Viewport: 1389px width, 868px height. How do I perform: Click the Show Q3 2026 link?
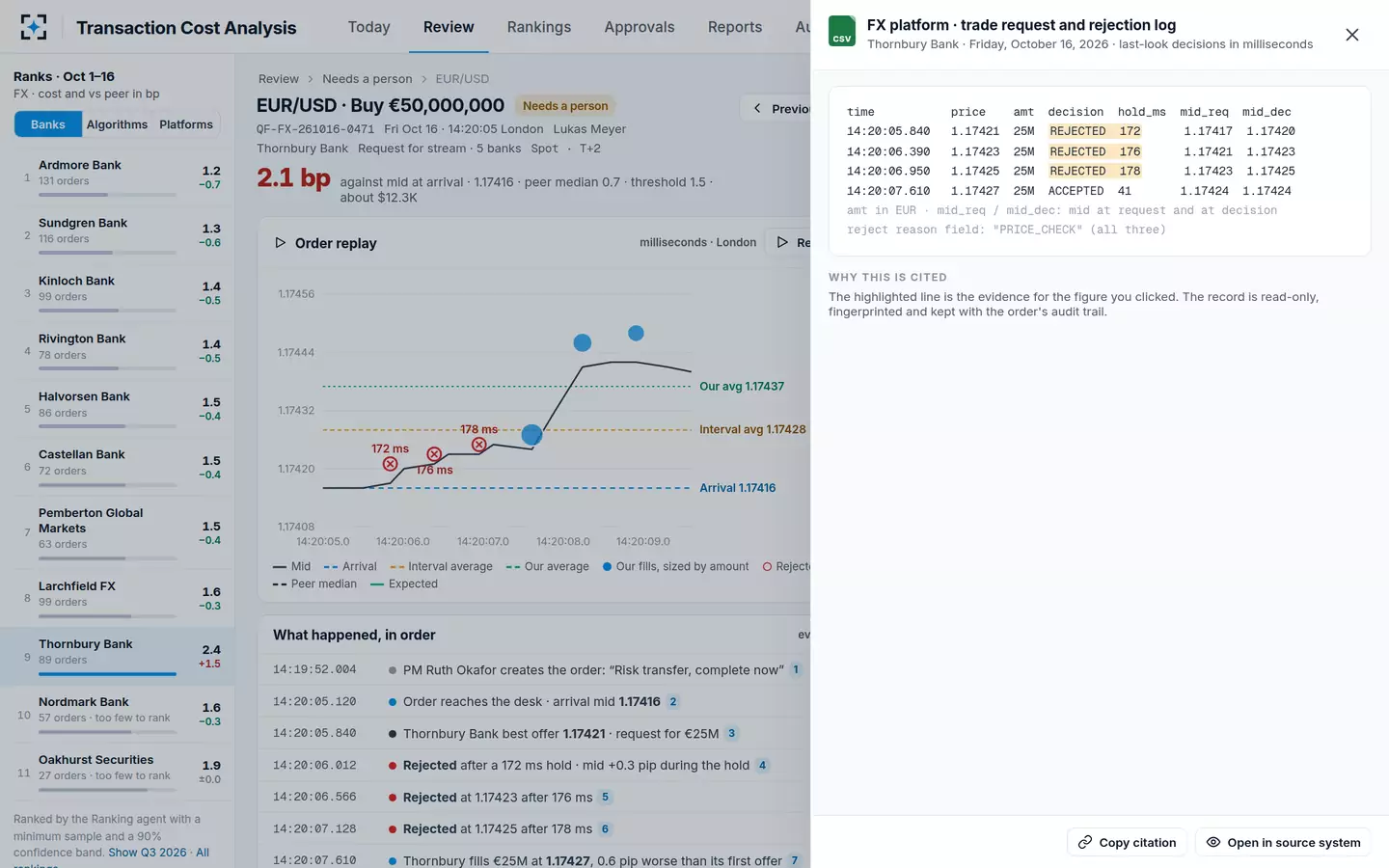tap(148, 853)
